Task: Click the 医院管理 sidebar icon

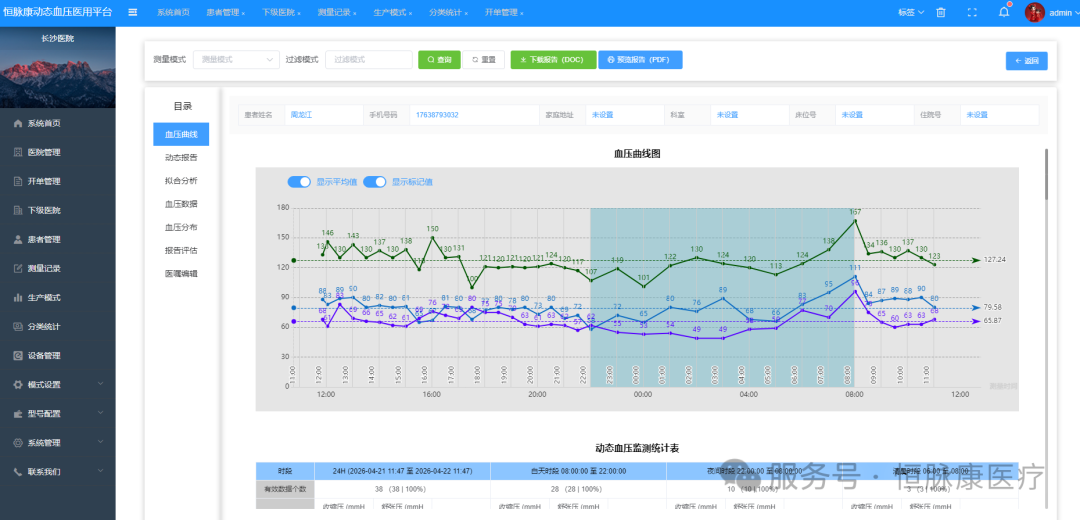Action: coord(18,152)
